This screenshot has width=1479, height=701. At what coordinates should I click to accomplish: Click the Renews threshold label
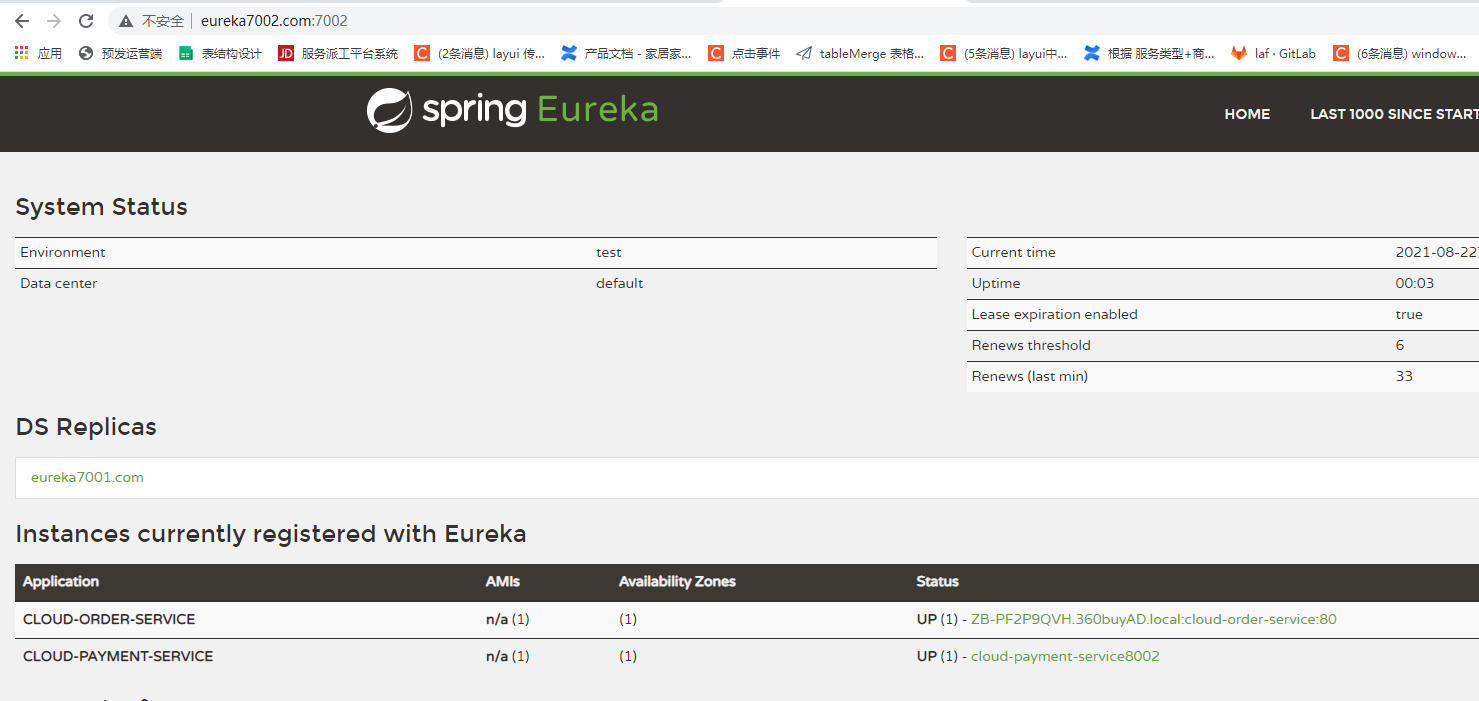point(1031,345)
